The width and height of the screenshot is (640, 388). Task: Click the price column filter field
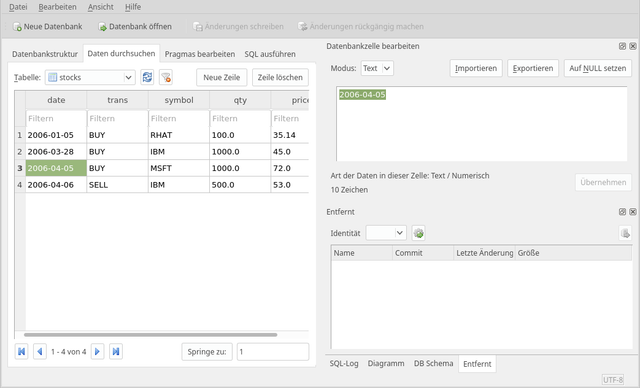(290, 118)
